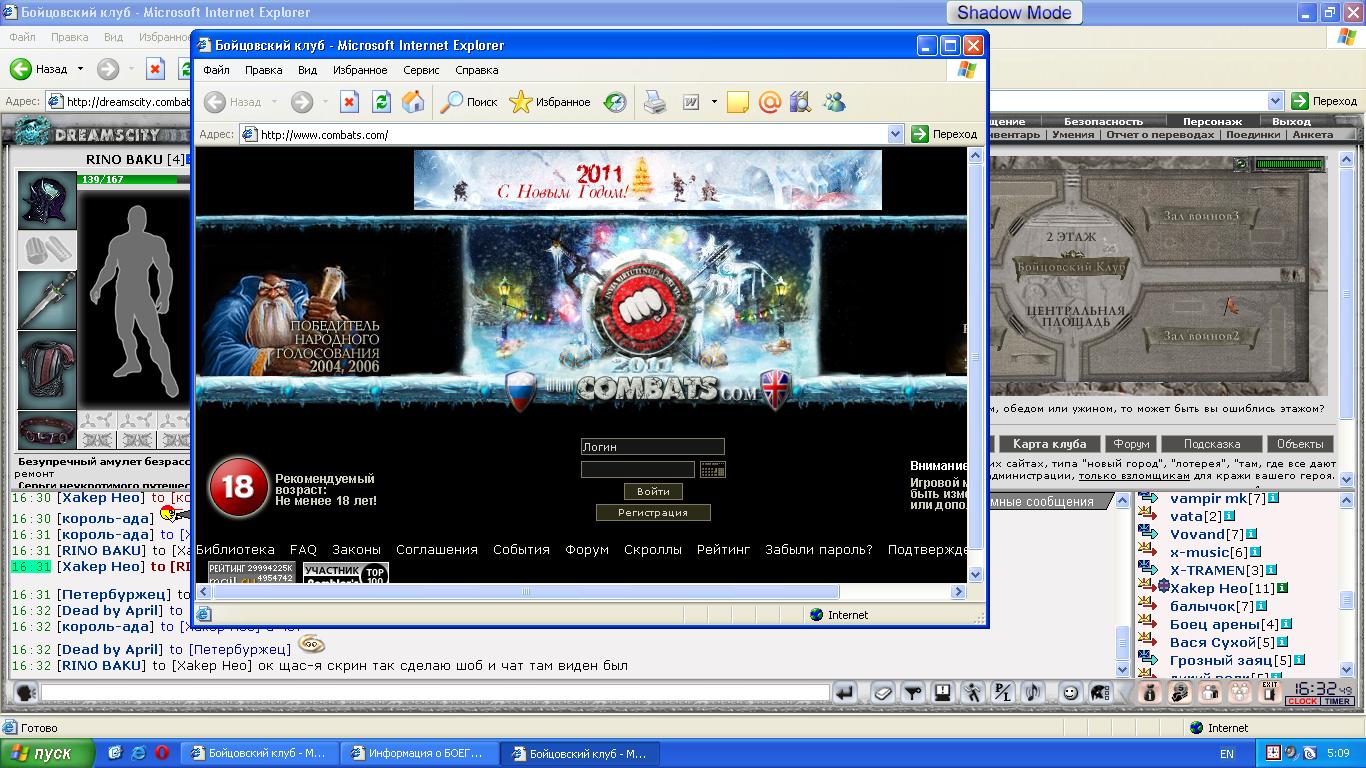1366x768 pixels.
Task: Expand Back dropdown arrow in background IE window
Action: [80, 69]
